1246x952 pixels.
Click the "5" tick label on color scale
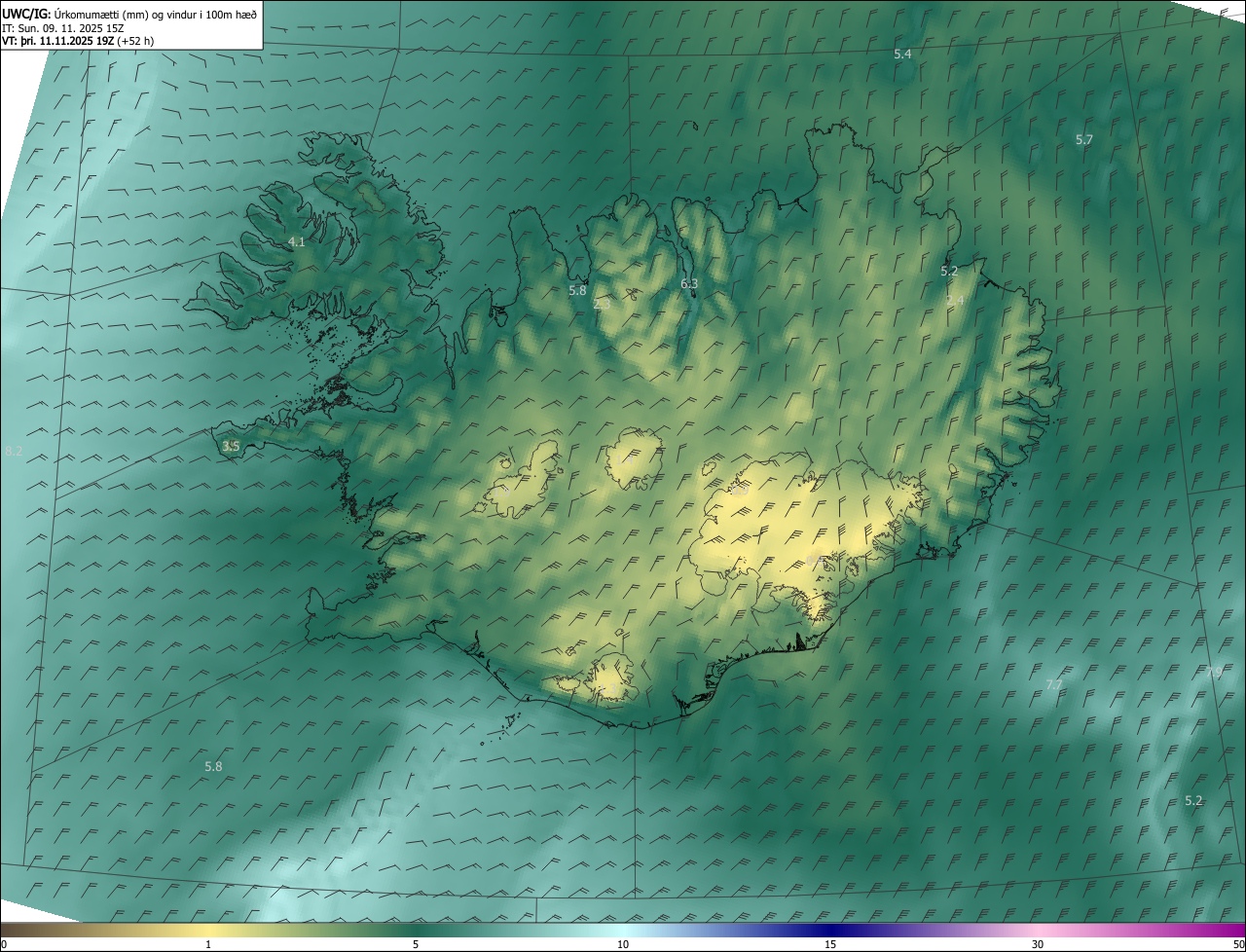[416, 945]
